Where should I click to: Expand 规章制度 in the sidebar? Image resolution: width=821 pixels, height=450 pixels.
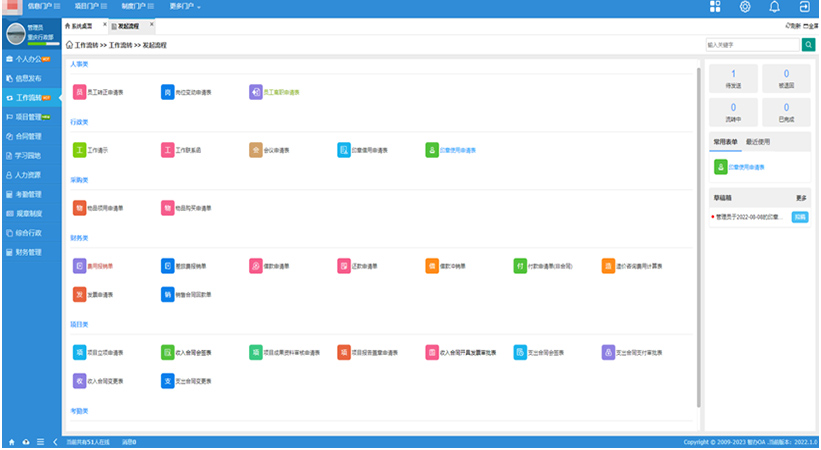[31, 214]
